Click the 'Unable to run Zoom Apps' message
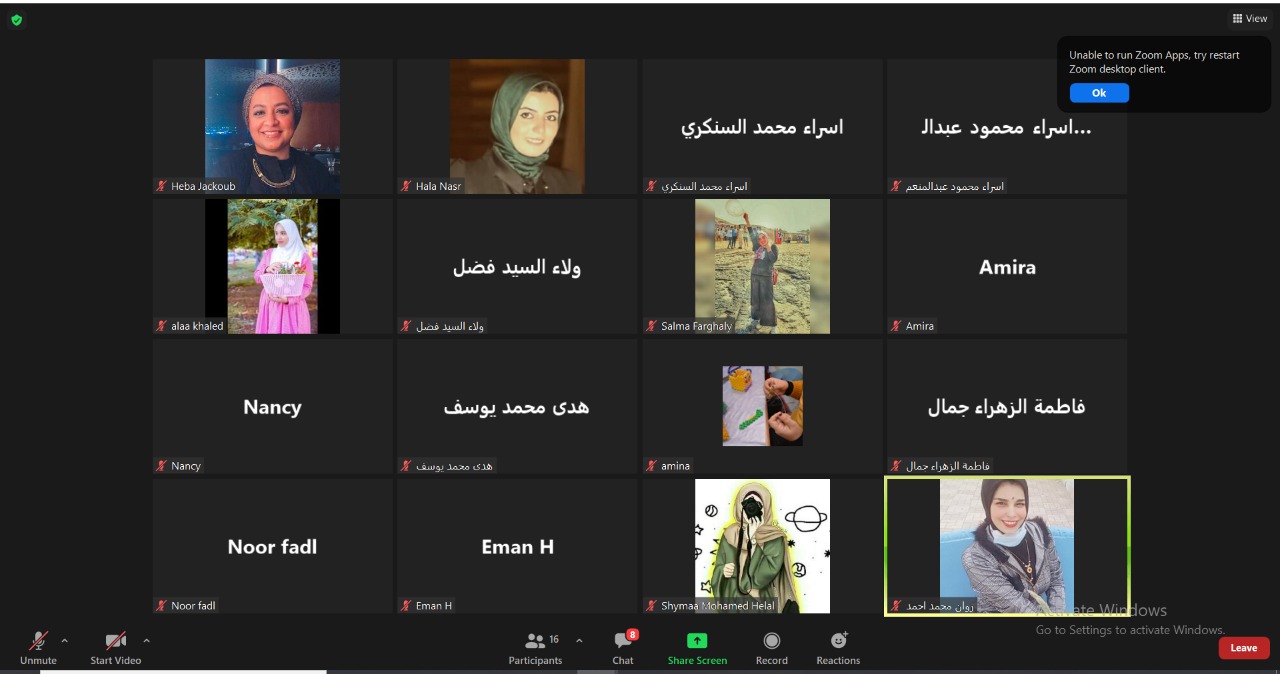Viewport: 1280px width, 674px height. tap(1154, 62)
